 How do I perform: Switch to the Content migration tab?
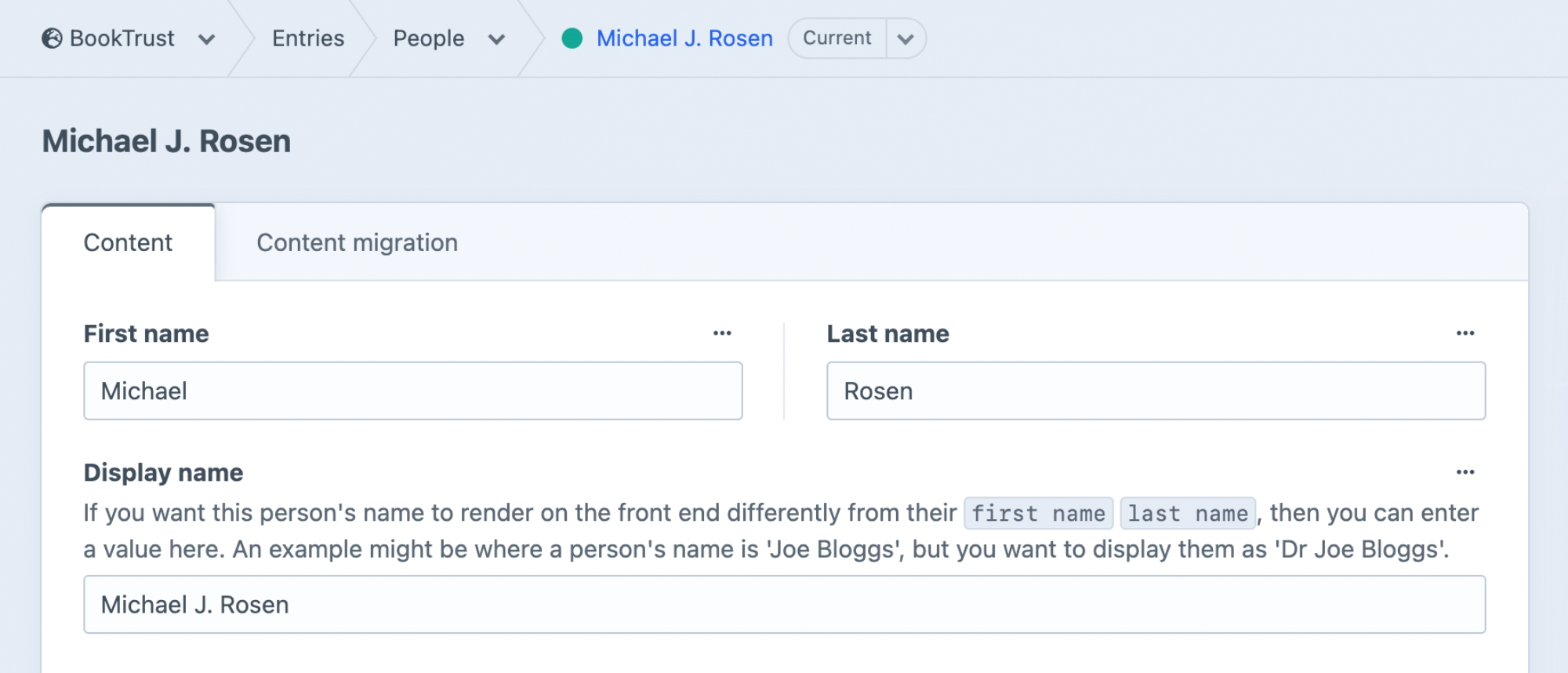pos(357,242)
